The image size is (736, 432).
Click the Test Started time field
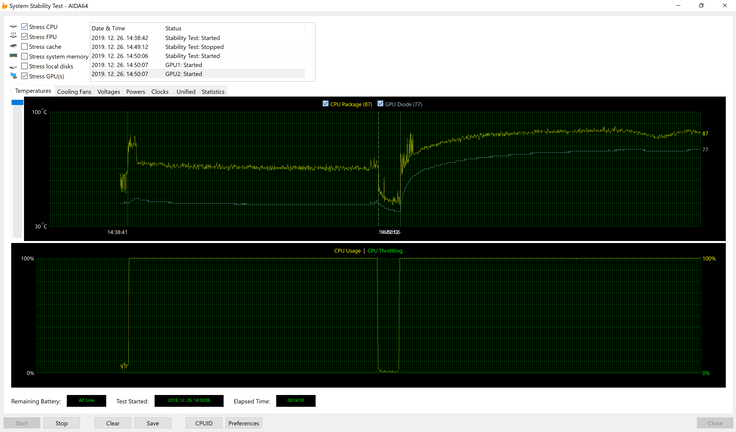point(189,401)
